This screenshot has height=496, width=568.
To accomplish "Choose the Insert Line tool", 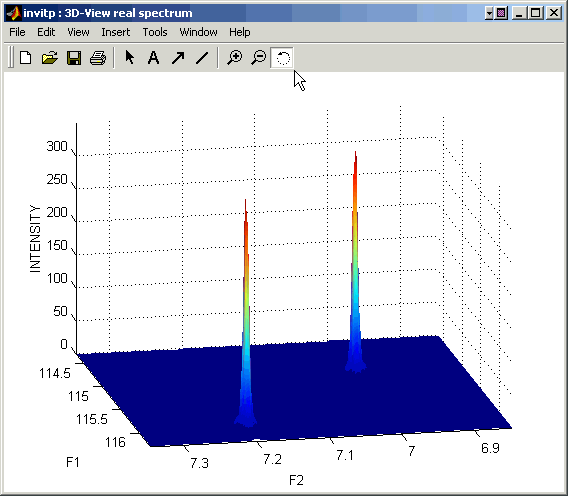I will (202, 58).
